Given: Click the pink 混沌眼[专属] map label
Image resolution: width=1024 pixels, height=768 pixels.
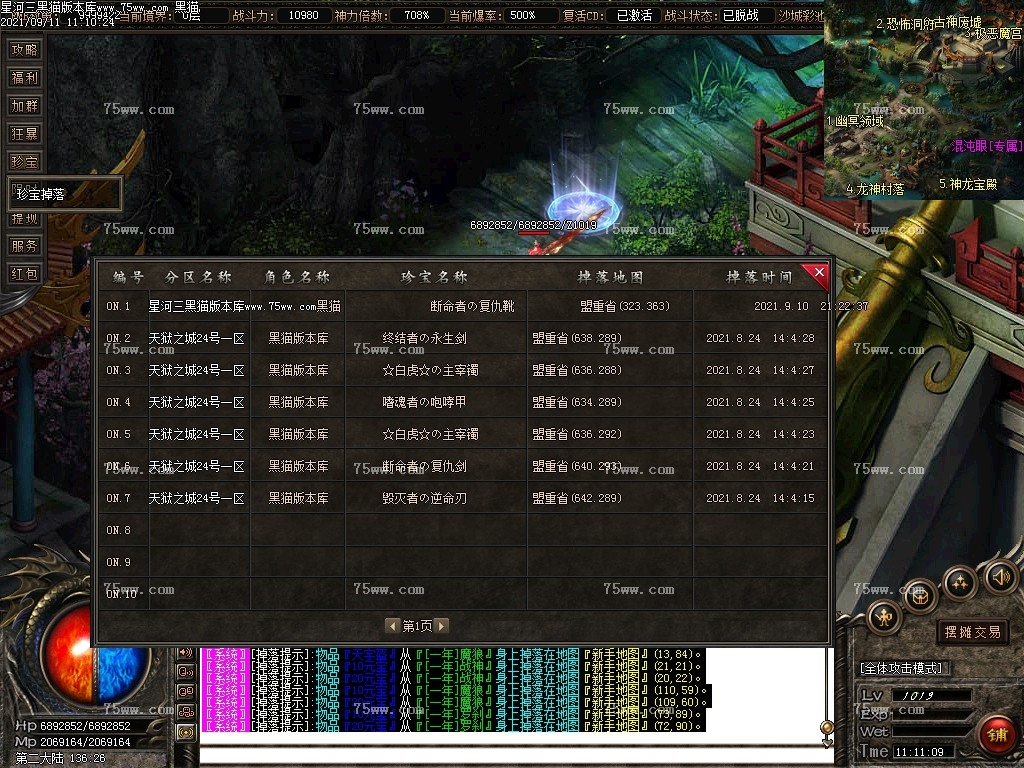Looking at the screenshot, I should click(x=987, y=146).
